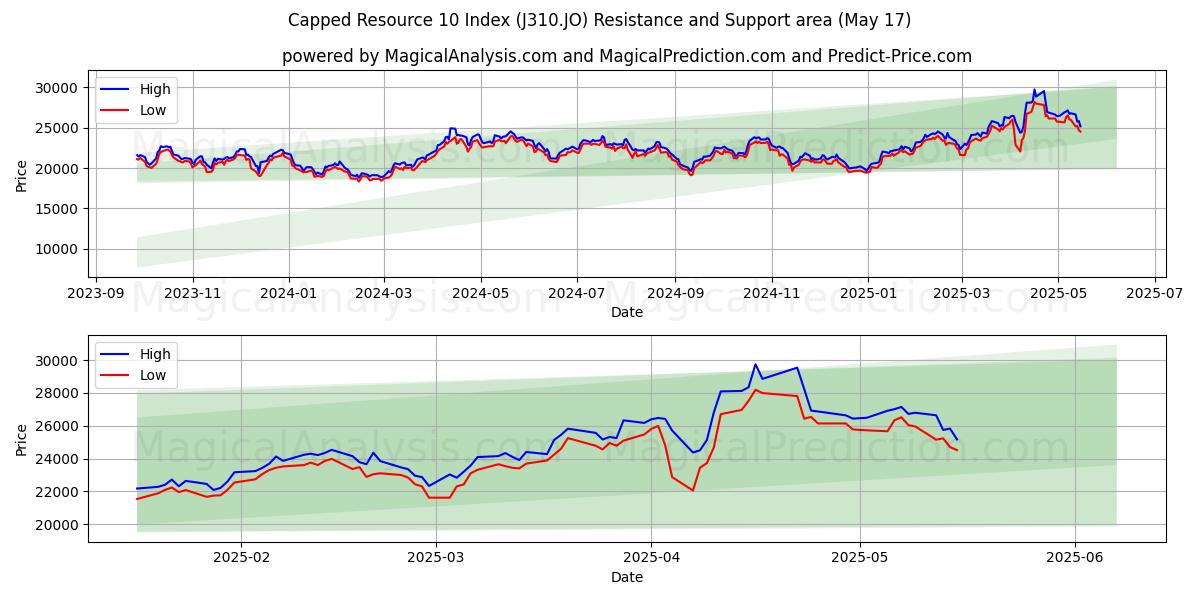Click the 2025-07 tick label
This screenshot has height=600, width=1200.
tap(1155, 294)
